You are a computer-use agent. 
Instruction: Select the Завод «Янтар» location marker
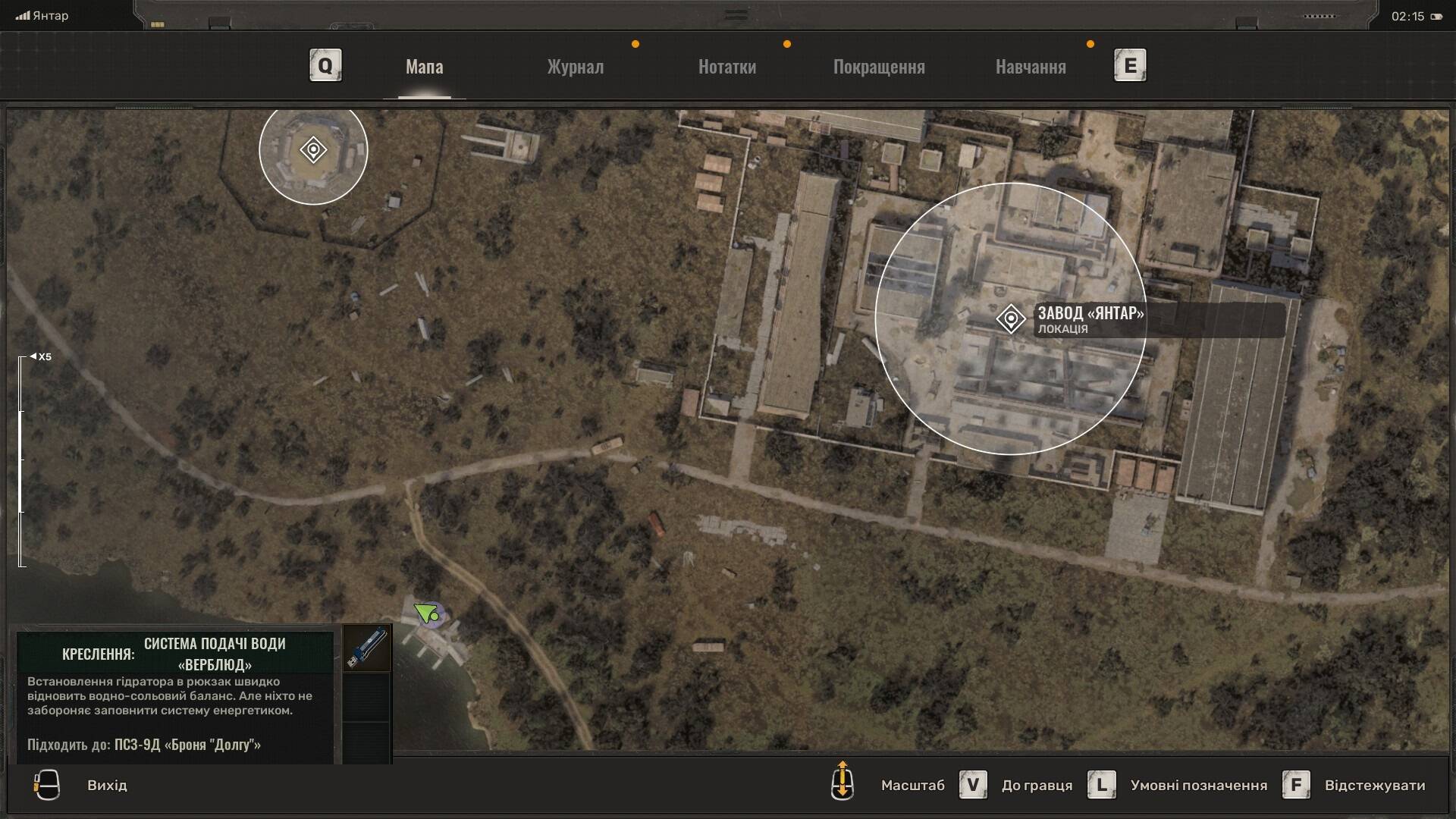(1010, 318)
